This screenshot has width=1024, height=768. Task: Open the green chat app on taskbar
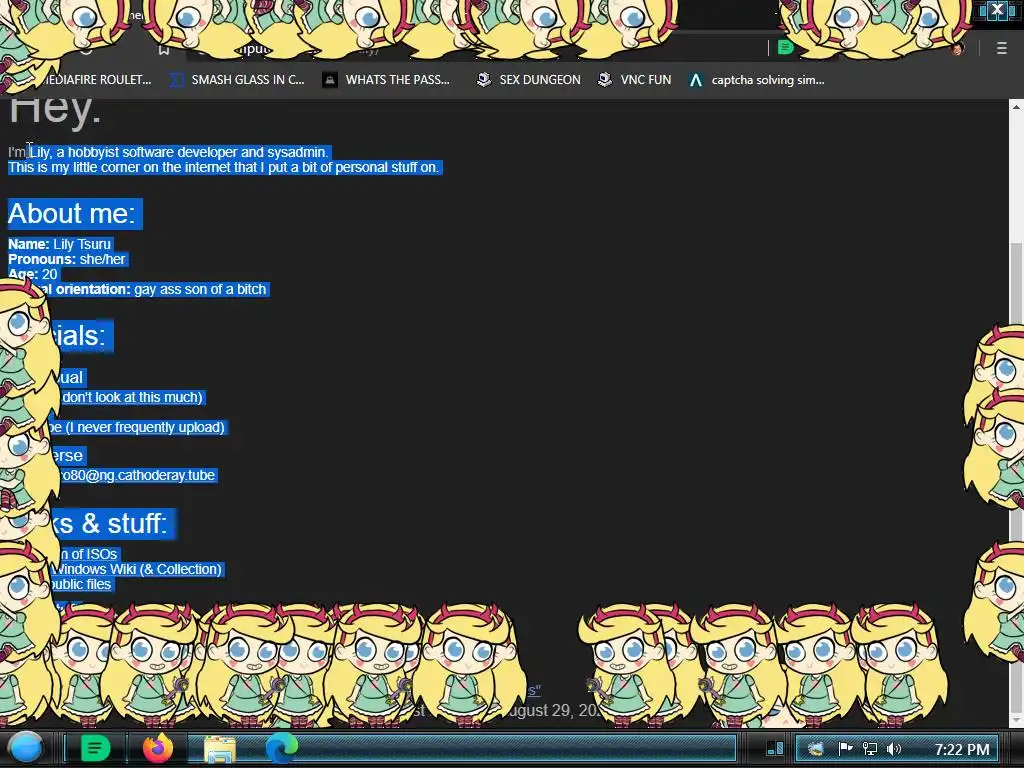point(95,748)
